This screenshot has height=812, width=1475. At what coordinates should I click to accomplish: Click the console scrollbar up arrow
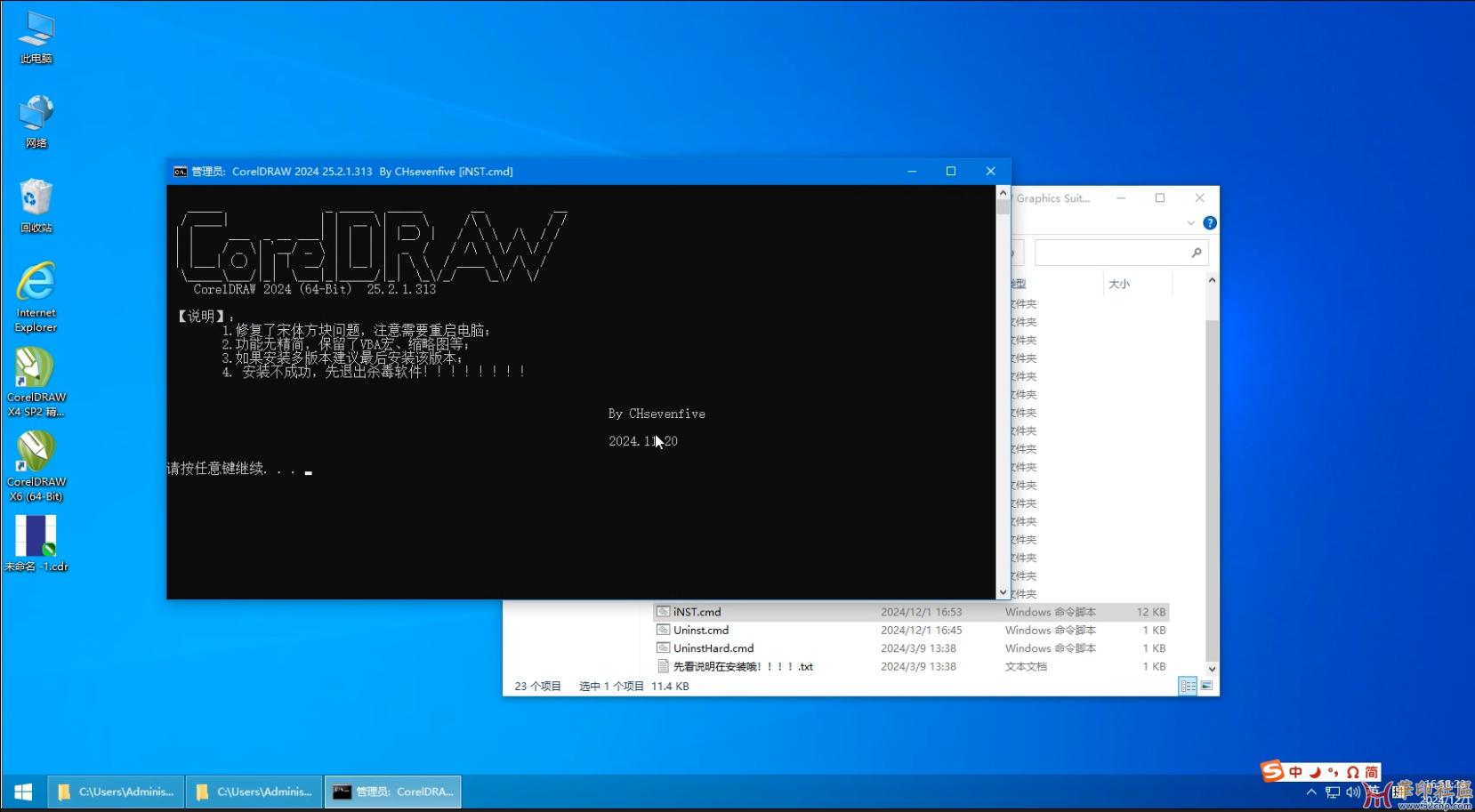pyautogui.click(x=1003, y=192)
